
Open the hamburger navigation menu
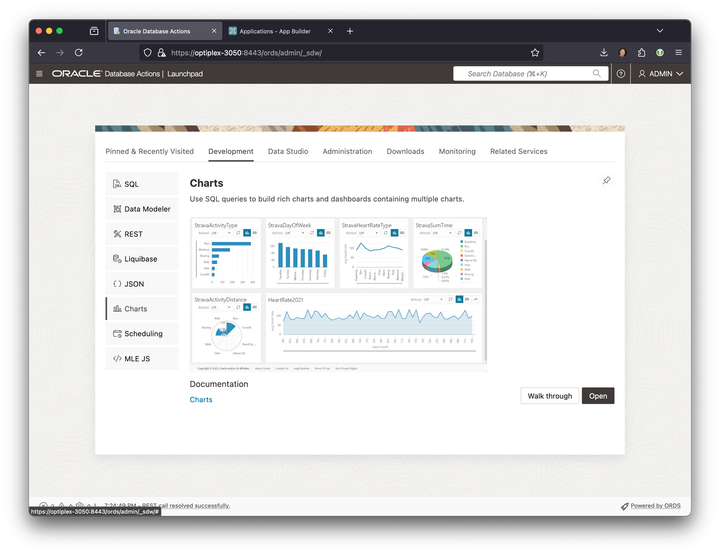click(39, 73)
